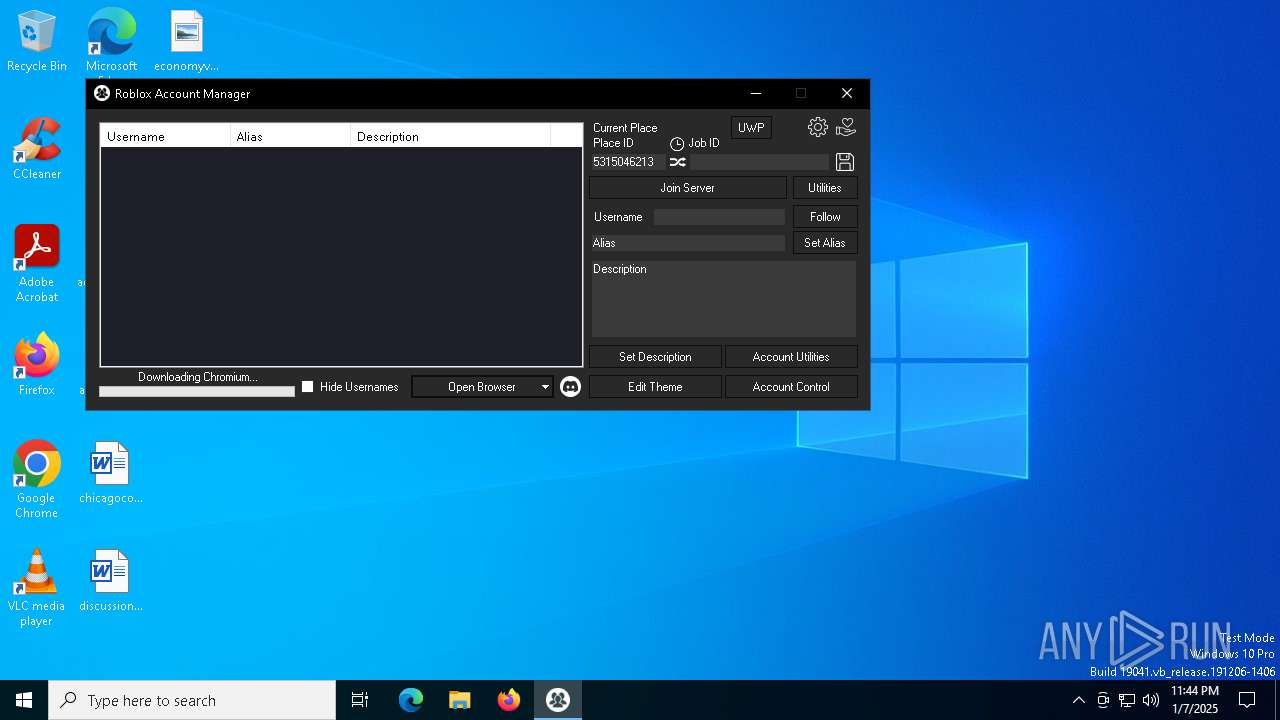Close the Roblox Account Manager window
The height and width of the screenshot is (720, 1280).
point(847,93)
